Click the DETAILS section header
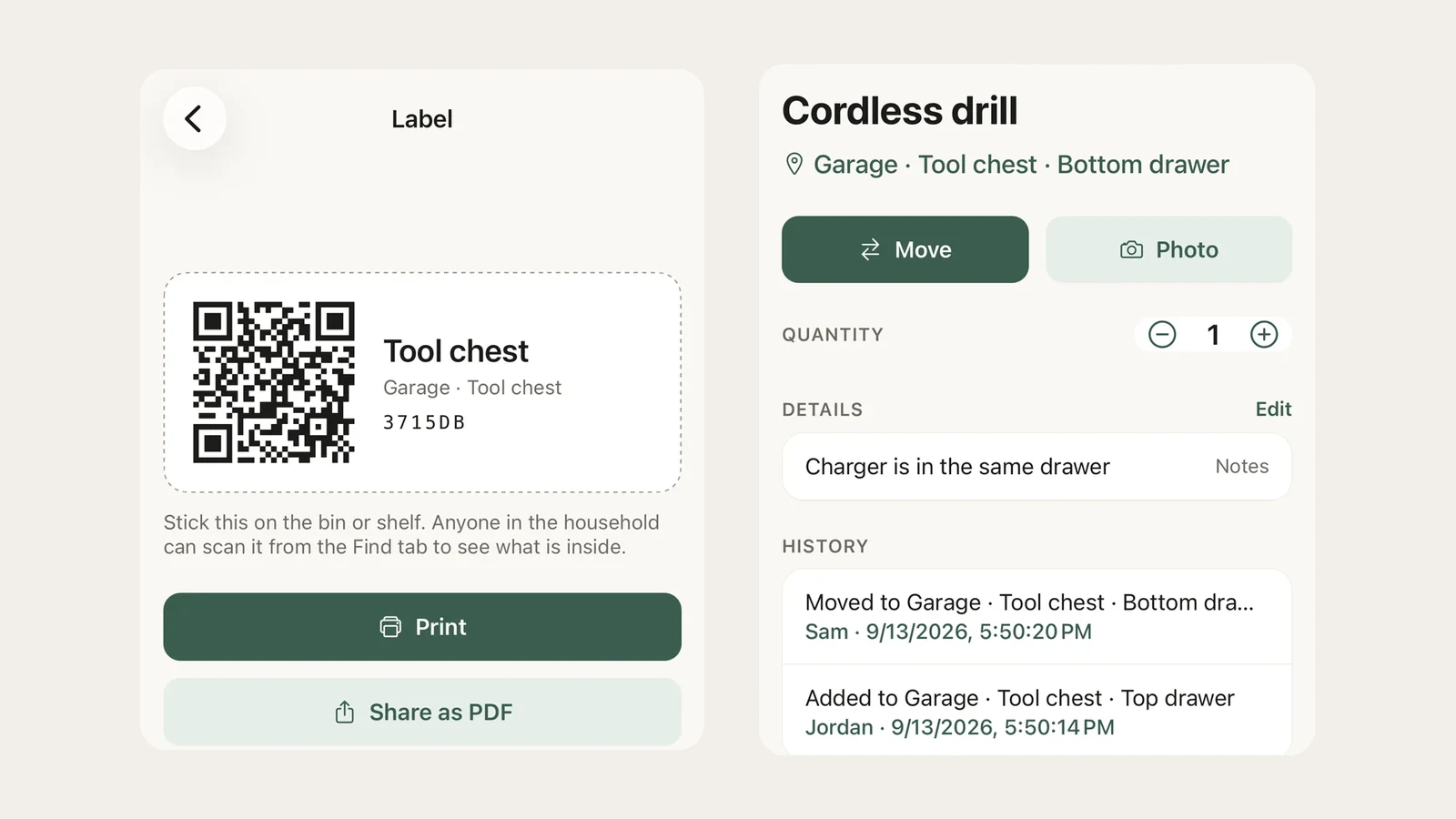Image resolution: width=1456 pixels, height=819 pixels. pyautogui.click(x=823, y=409)
